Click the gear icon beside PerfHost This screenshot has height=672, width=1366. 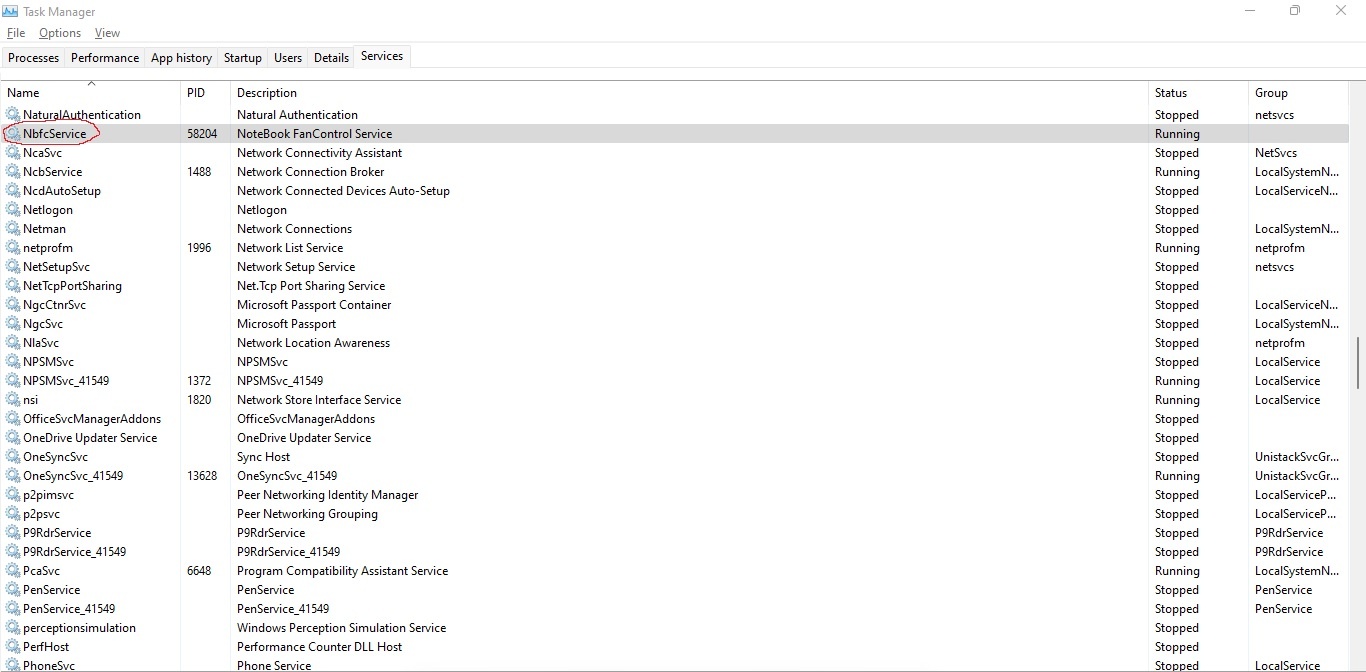coord(13,646)
